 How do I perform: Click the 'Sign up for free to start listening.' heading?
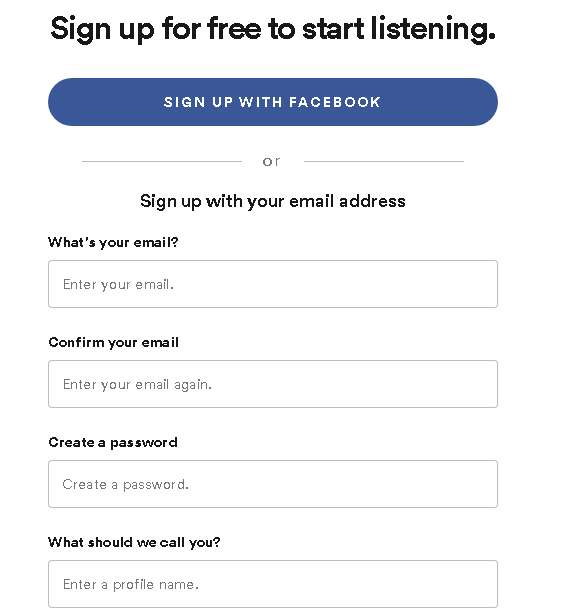click(273, 29)
